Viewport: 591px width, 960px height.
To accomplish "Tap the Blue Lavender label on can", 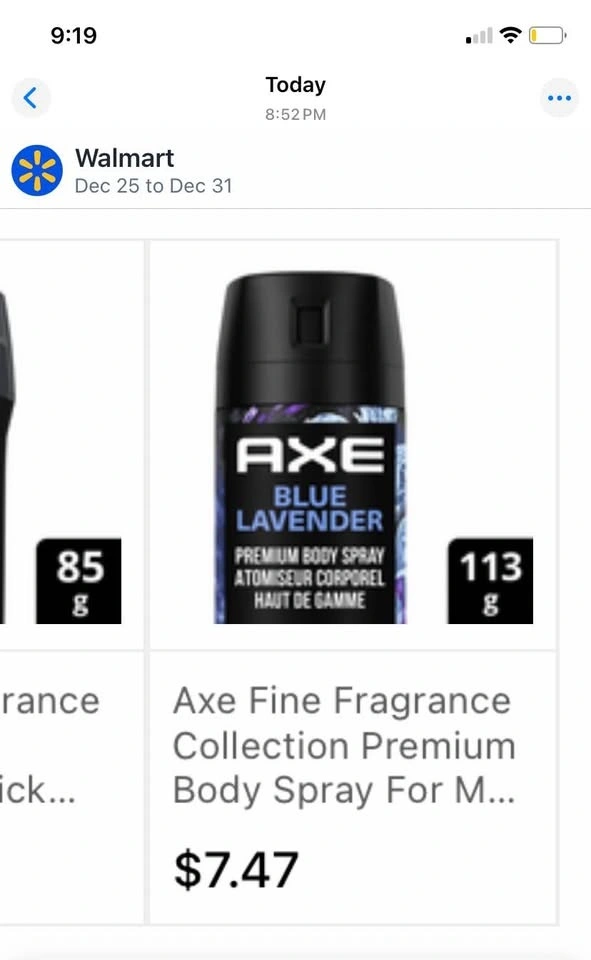I will tap(310, 509).
